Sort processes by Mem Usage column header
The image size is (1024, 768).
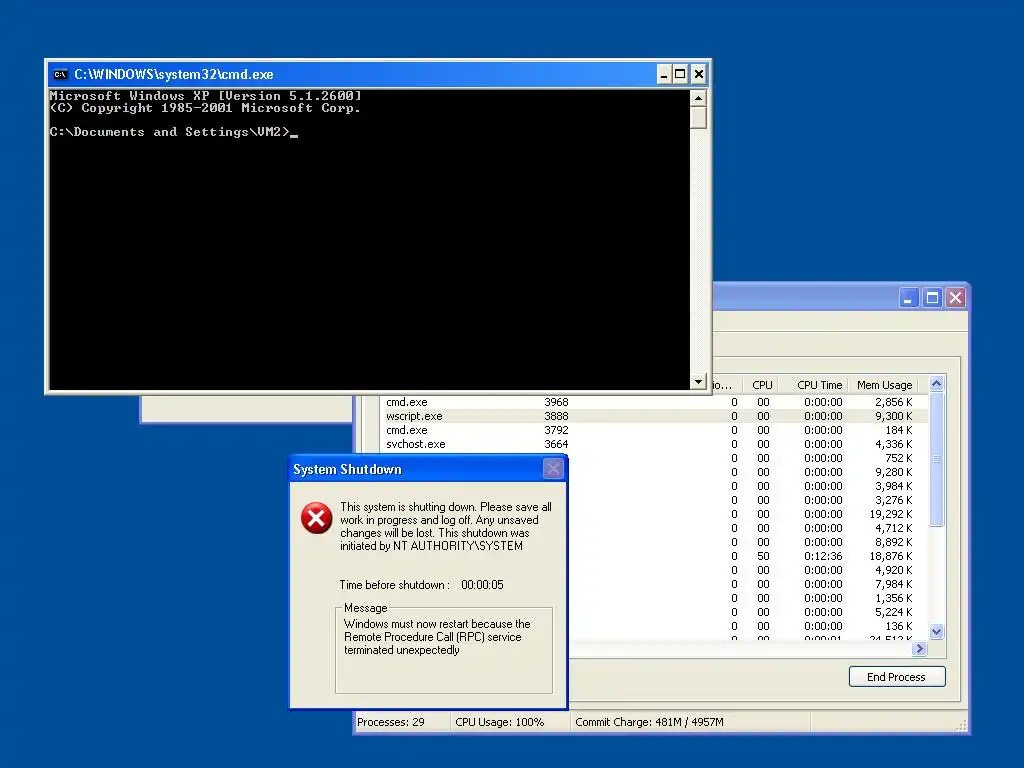pos(884,385)
